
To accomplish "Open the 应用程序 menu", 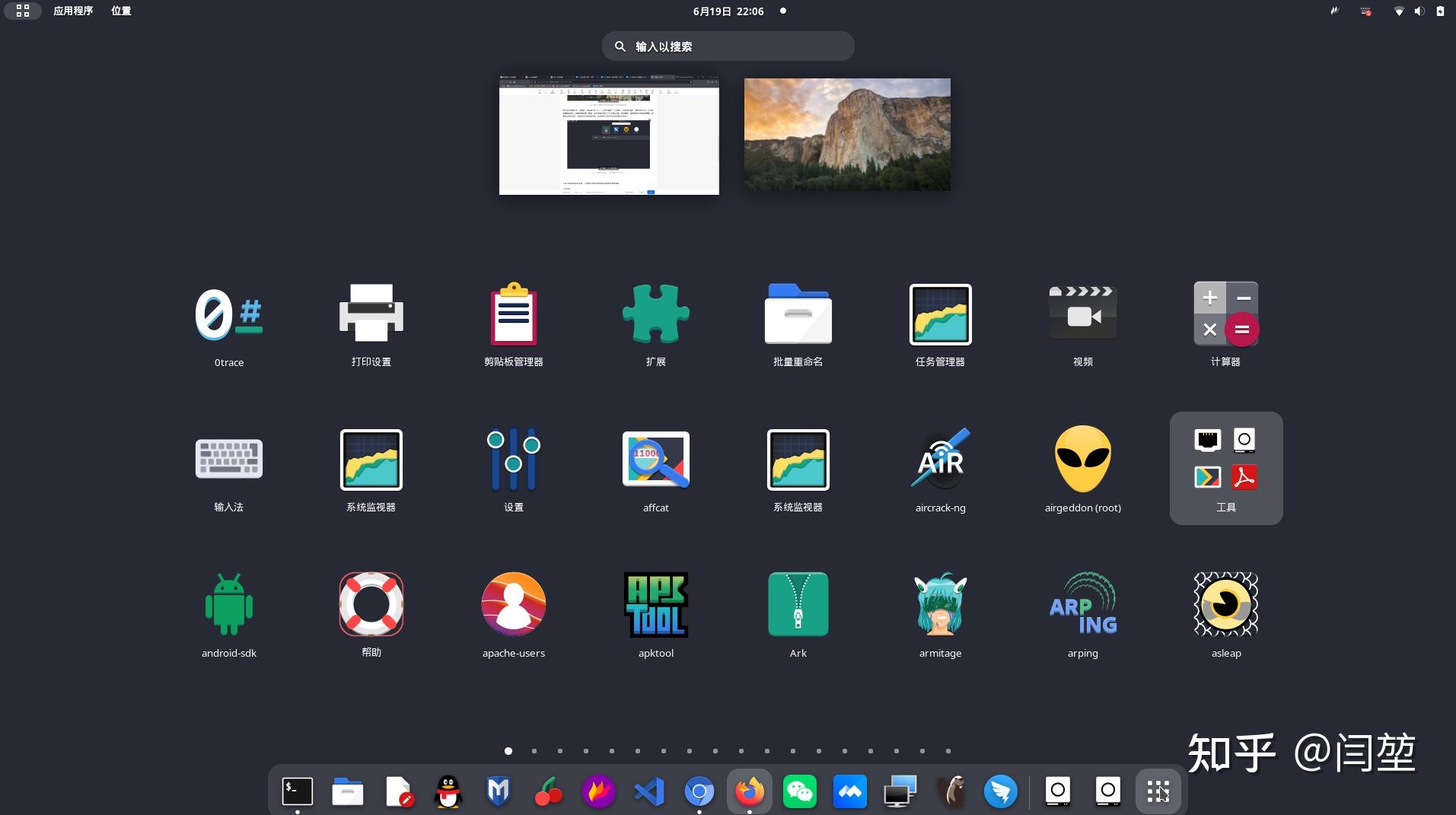I will point(72,11).
